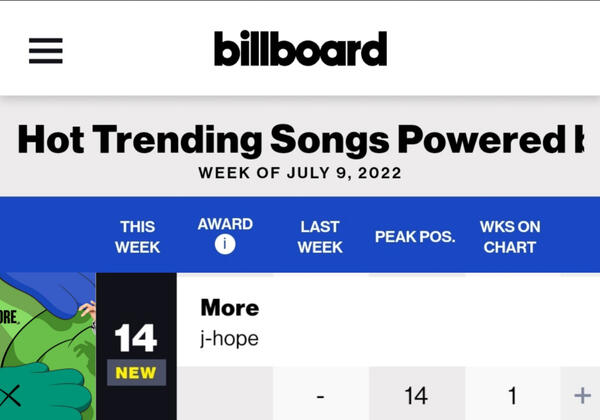This screenshot has height=420, width=600.
Task: Pick the Week of July 9, 2022 date
Action: 300,173
